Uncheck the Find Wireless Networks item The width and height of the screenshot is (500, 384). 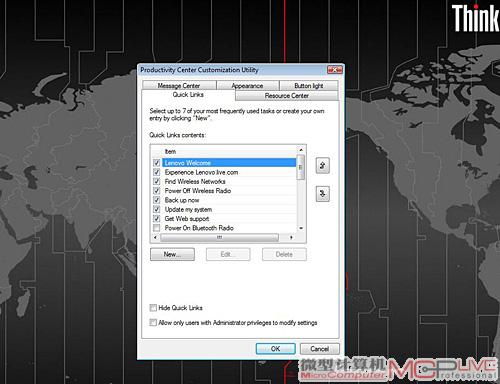point(156,181)
